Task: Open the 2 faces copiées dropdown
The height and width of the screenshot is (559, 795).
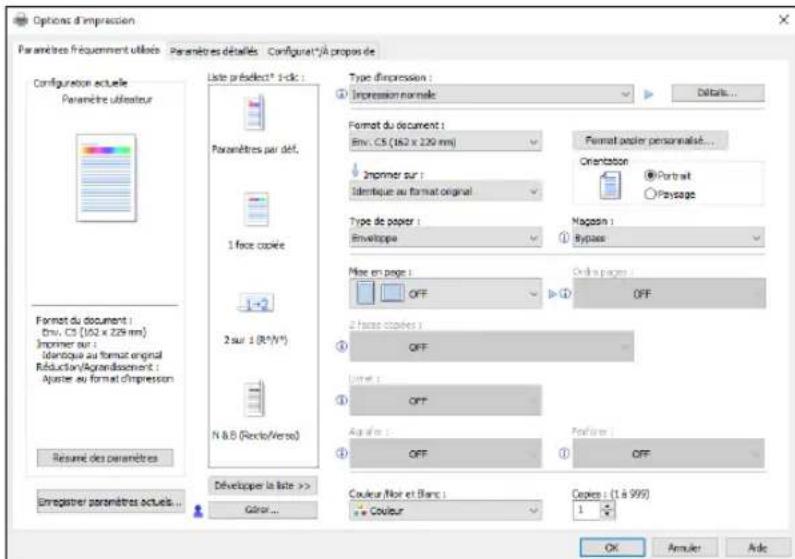Action: pyautogui.click(x=491, y=347)
